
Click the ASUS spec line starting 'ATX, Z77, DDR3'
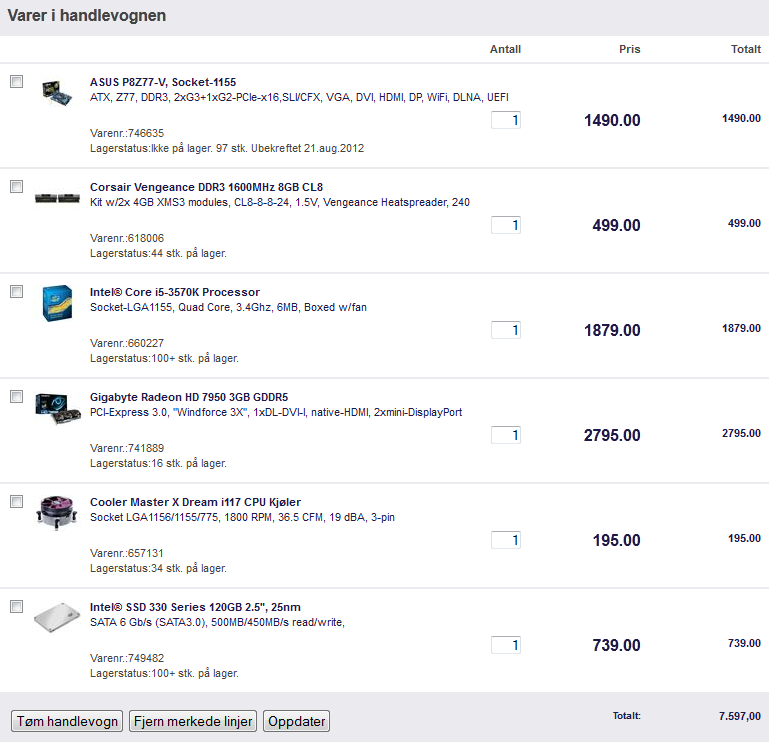click(x=299, y=97)
